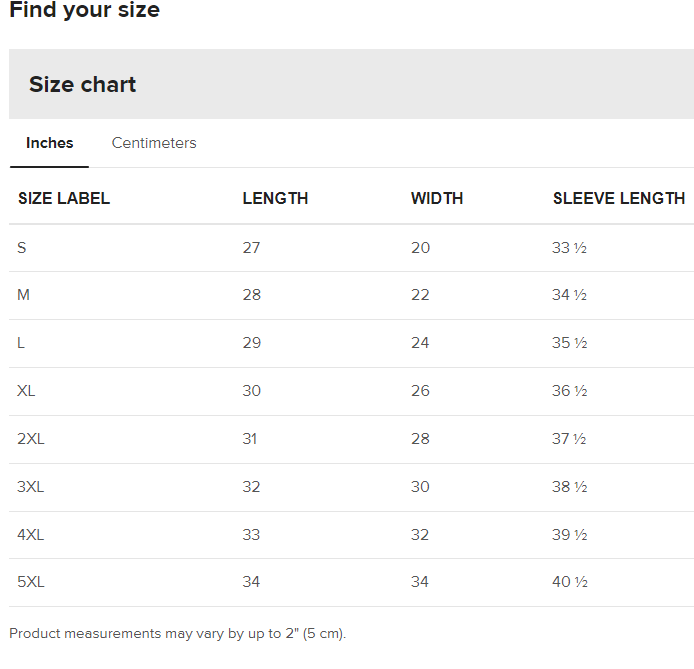Select the 2XL size label cell
The width and height of the screenshot is (694, 669).
(30, 439)
